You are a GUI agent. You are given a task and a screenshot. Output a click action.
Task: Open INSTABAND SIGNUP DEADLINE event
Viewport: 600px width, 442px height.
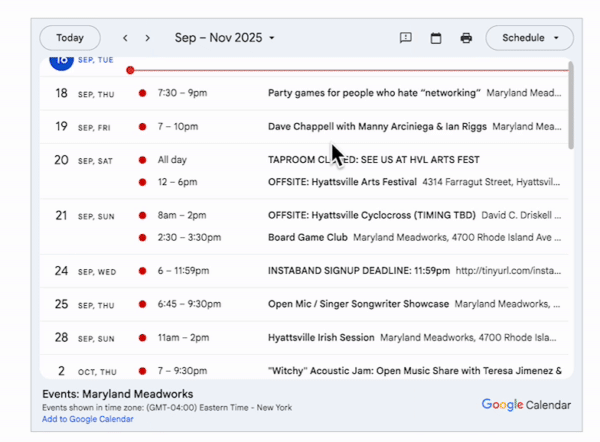tap(359, 271)
